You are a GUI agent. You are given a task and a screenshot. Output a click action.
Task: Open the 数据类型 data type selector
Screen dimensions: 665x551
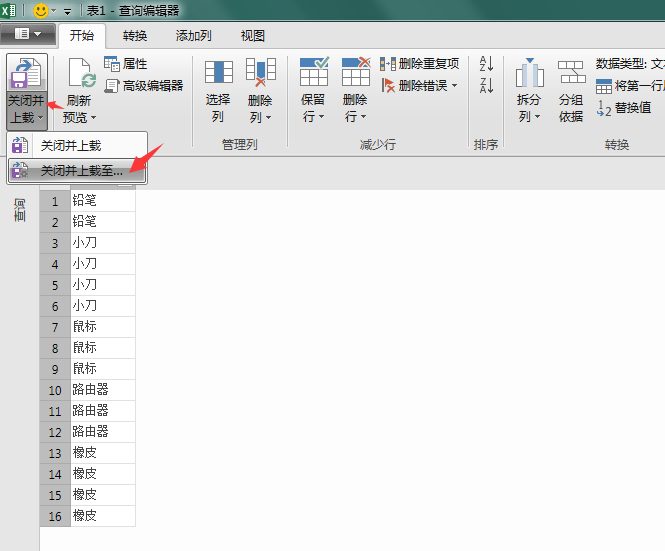(x=630, y=64)
